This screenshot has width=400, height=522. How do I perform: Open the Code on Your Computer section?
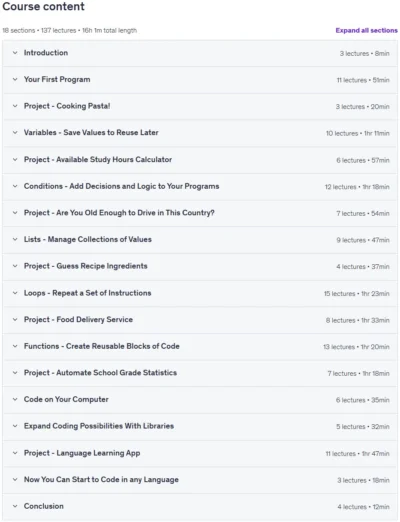click(x=66, y=399)
